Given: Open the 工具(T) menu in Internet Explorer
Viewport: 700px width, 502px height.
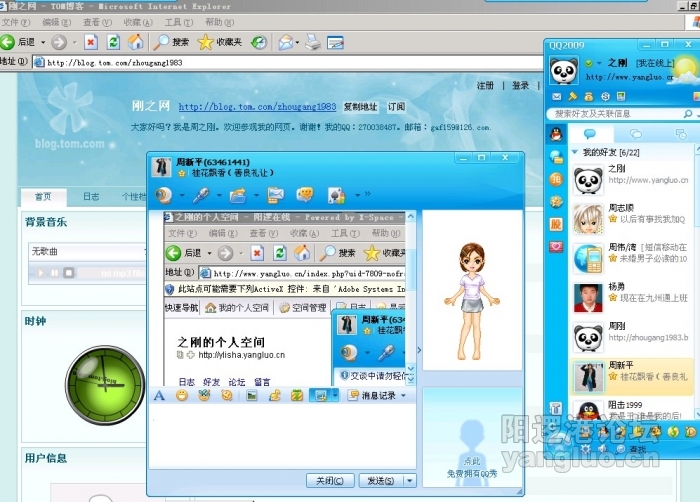Looking at the screenshot, I should point(179,22).
